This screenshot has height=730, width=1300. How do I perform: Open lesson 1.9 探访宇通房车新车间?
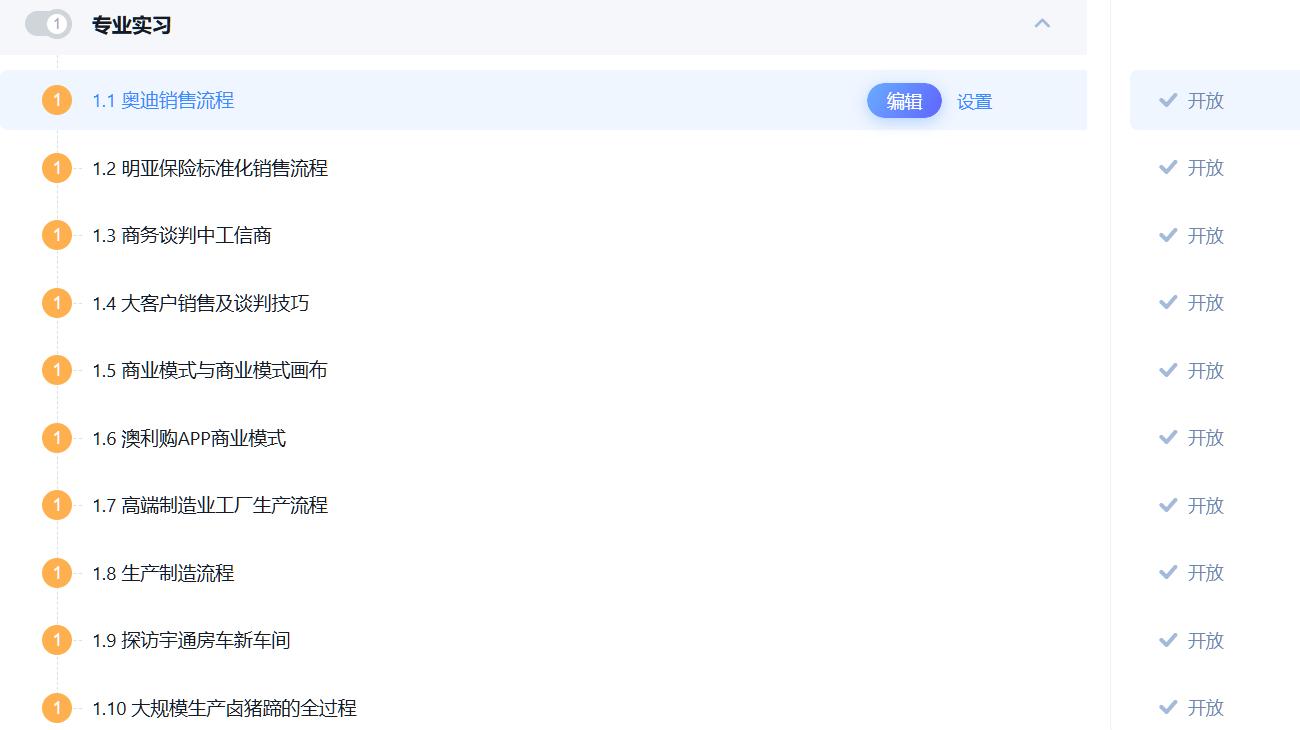[x=191, y=641]
